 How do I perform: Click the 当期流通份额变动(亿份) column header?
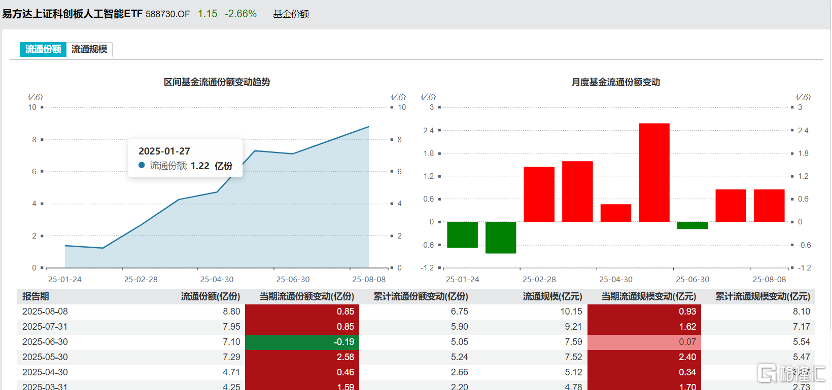(x=307, y=297)
